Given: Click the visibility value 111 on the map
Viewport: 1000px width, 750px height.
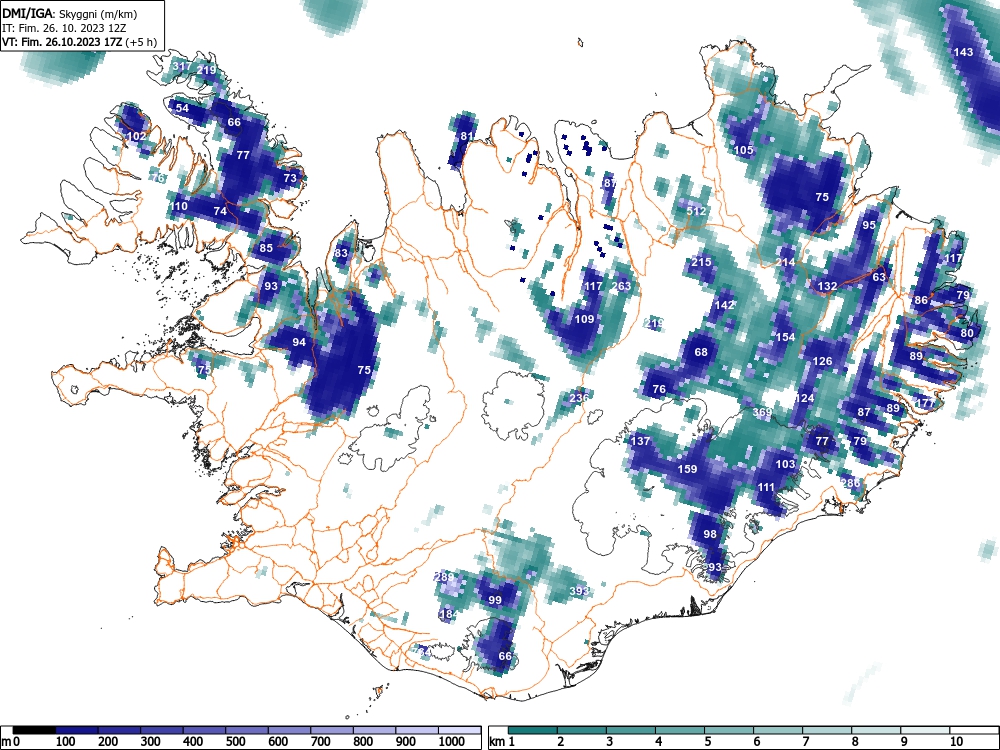Looking at the screenshot, I should pos(766,487).
